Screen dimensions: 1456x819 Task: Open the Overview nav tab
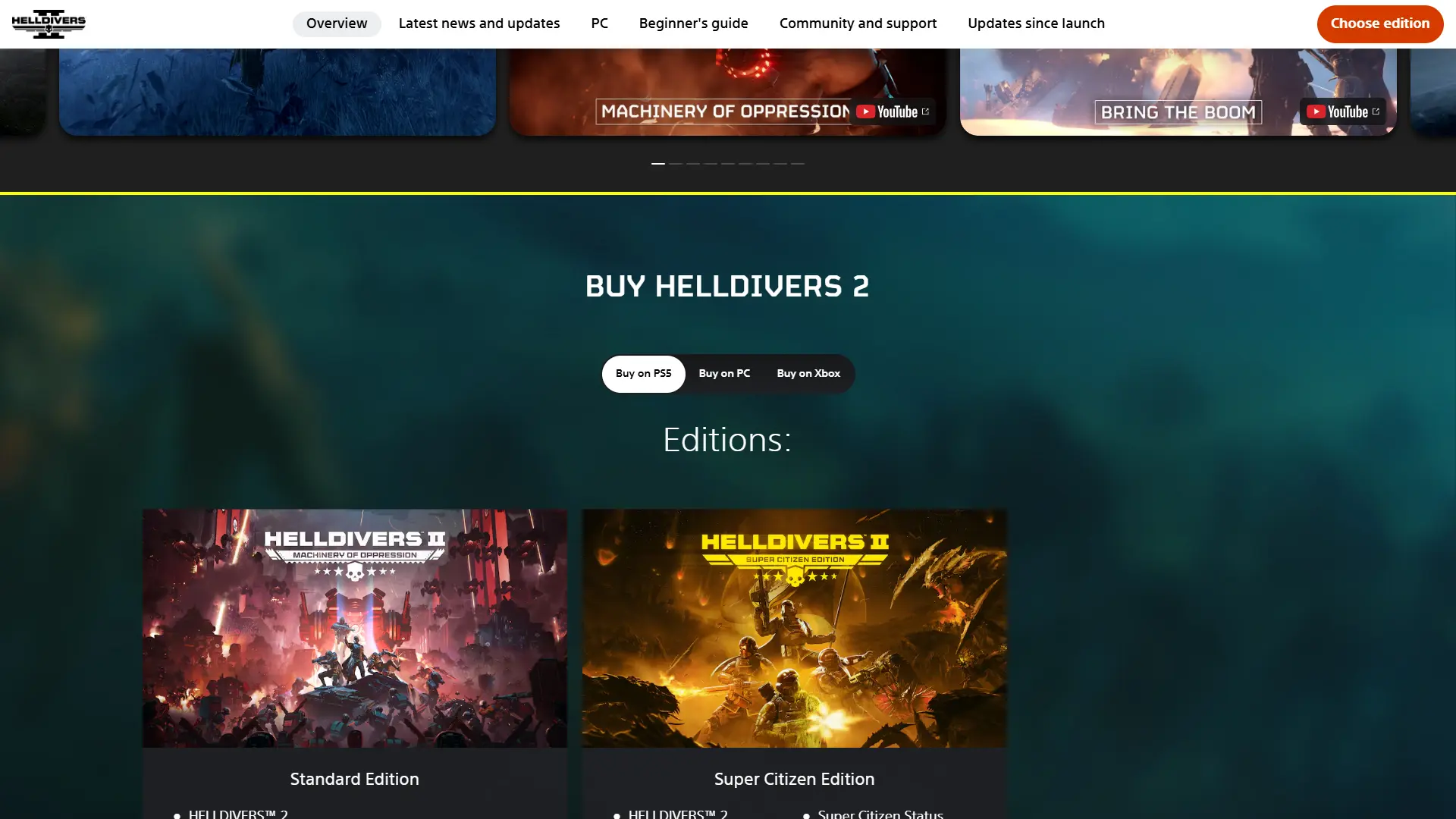pyautogui.click(x=337, y=24)
